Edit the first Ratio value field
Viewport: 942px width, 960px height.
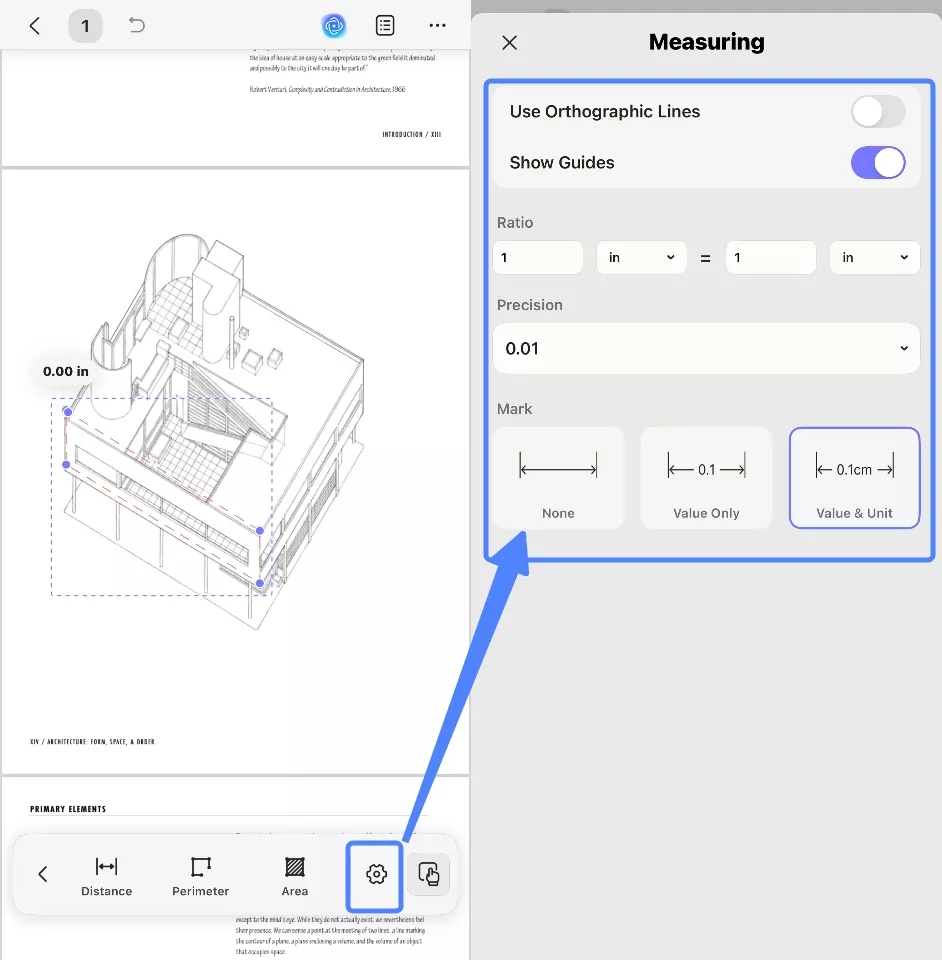[x=538, y=258]
